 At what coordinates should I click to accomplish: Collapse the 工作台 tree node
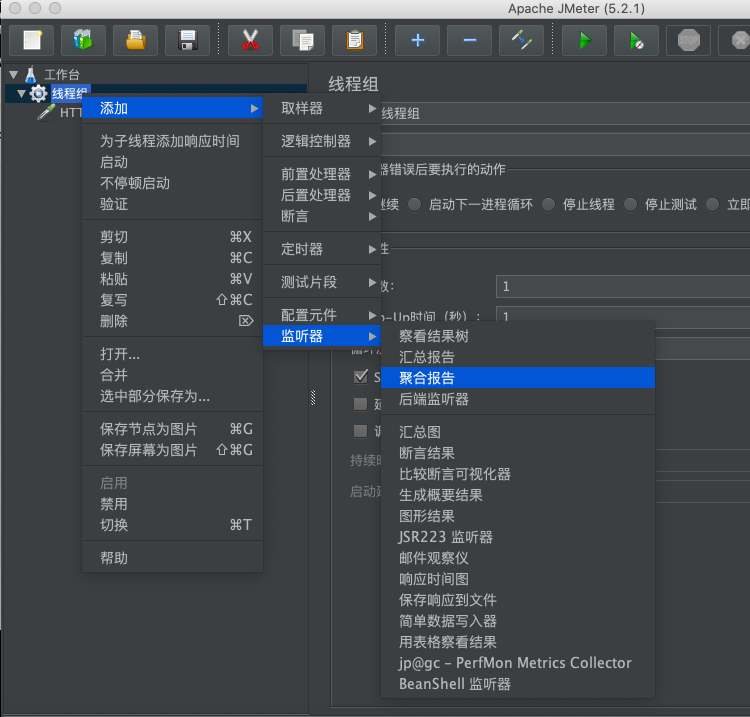(x=13, y=75)
